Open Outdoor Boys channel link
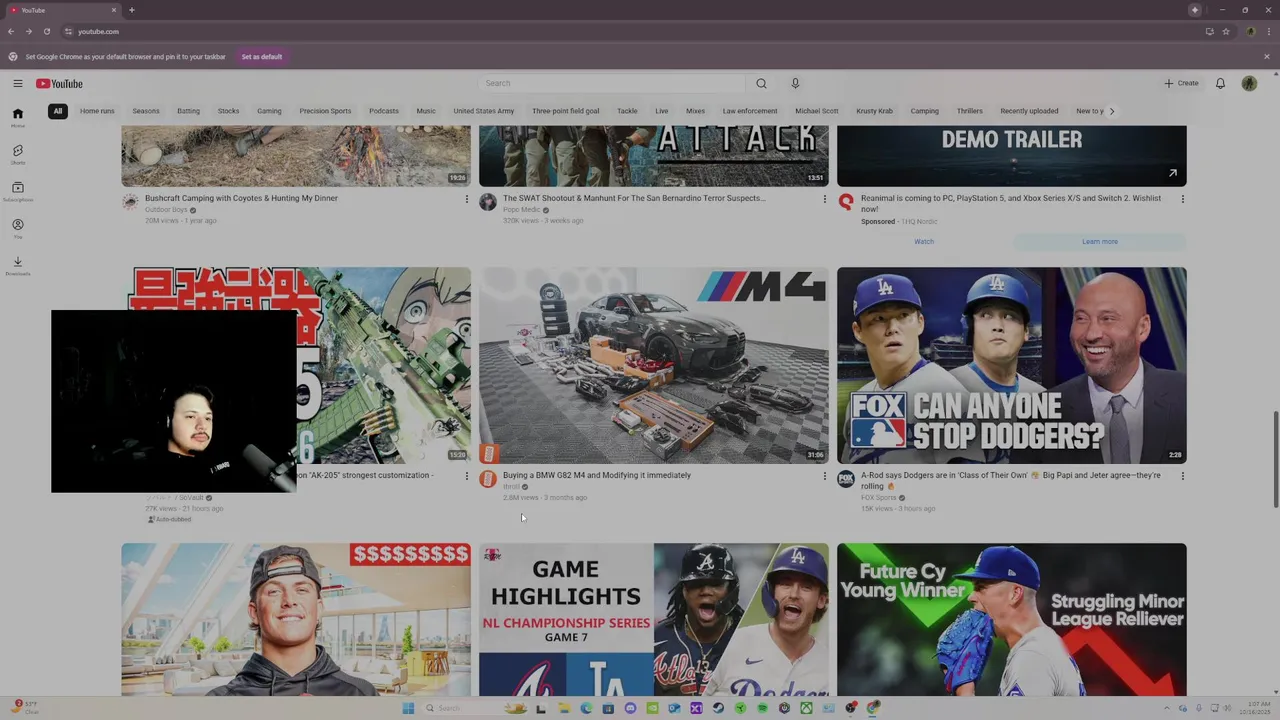Viewport: 1280px width, 720px height. click(166, 210)
